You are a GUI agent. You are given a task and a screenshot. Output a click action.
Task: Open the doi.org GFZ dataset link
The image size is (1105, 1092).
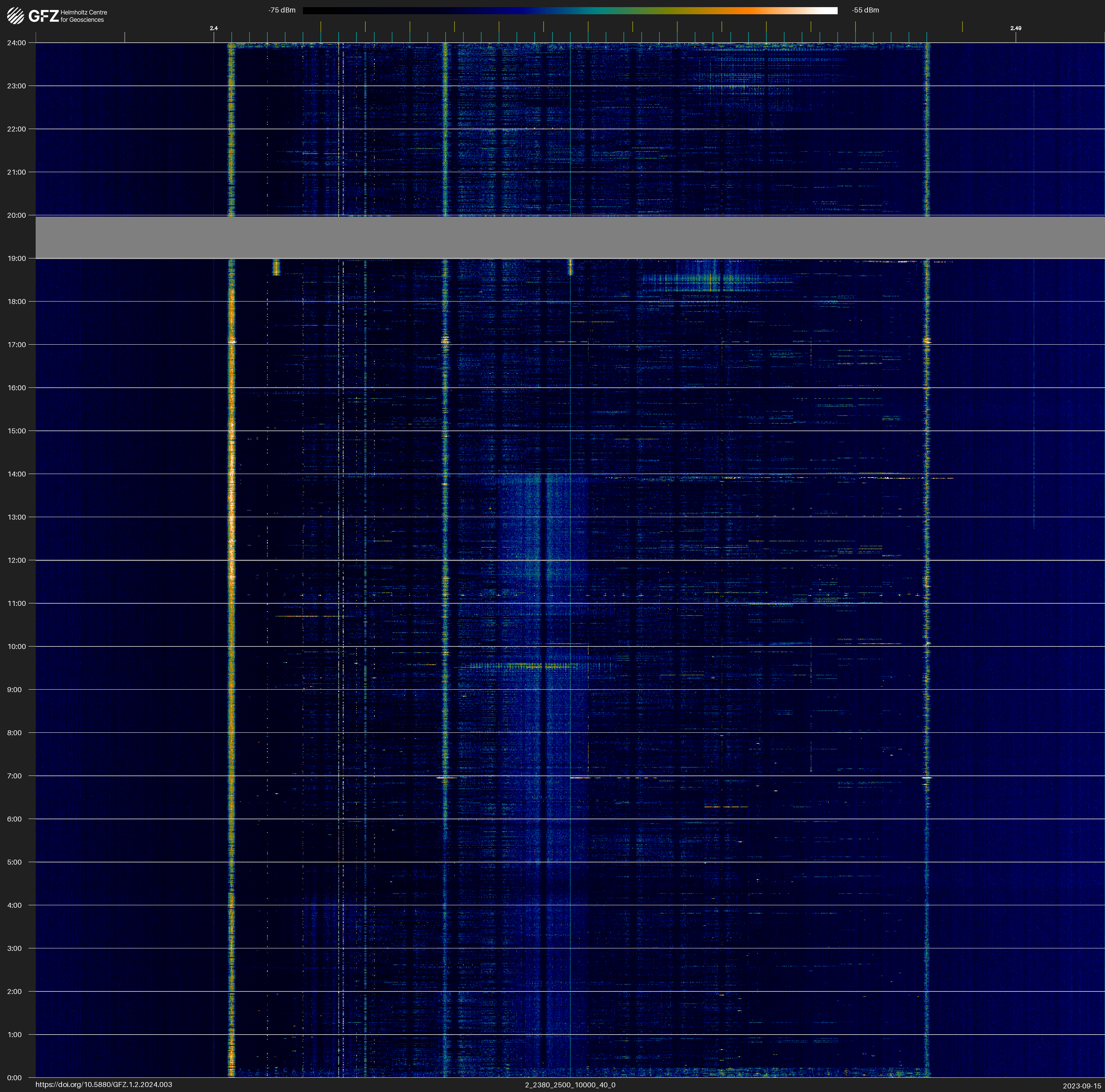[103, 1085]
